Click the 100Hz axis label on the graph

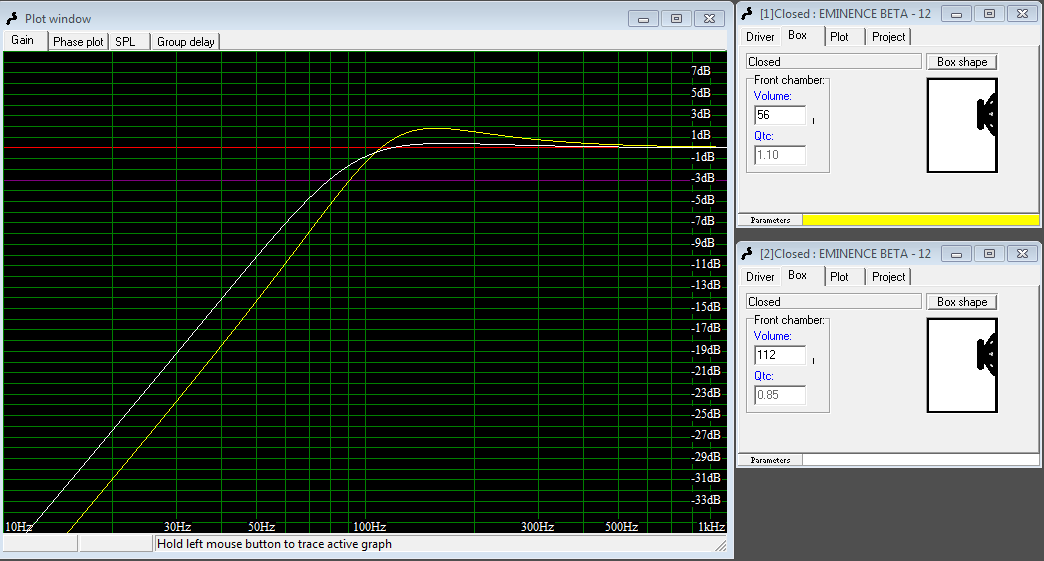(x=370, y=526)
